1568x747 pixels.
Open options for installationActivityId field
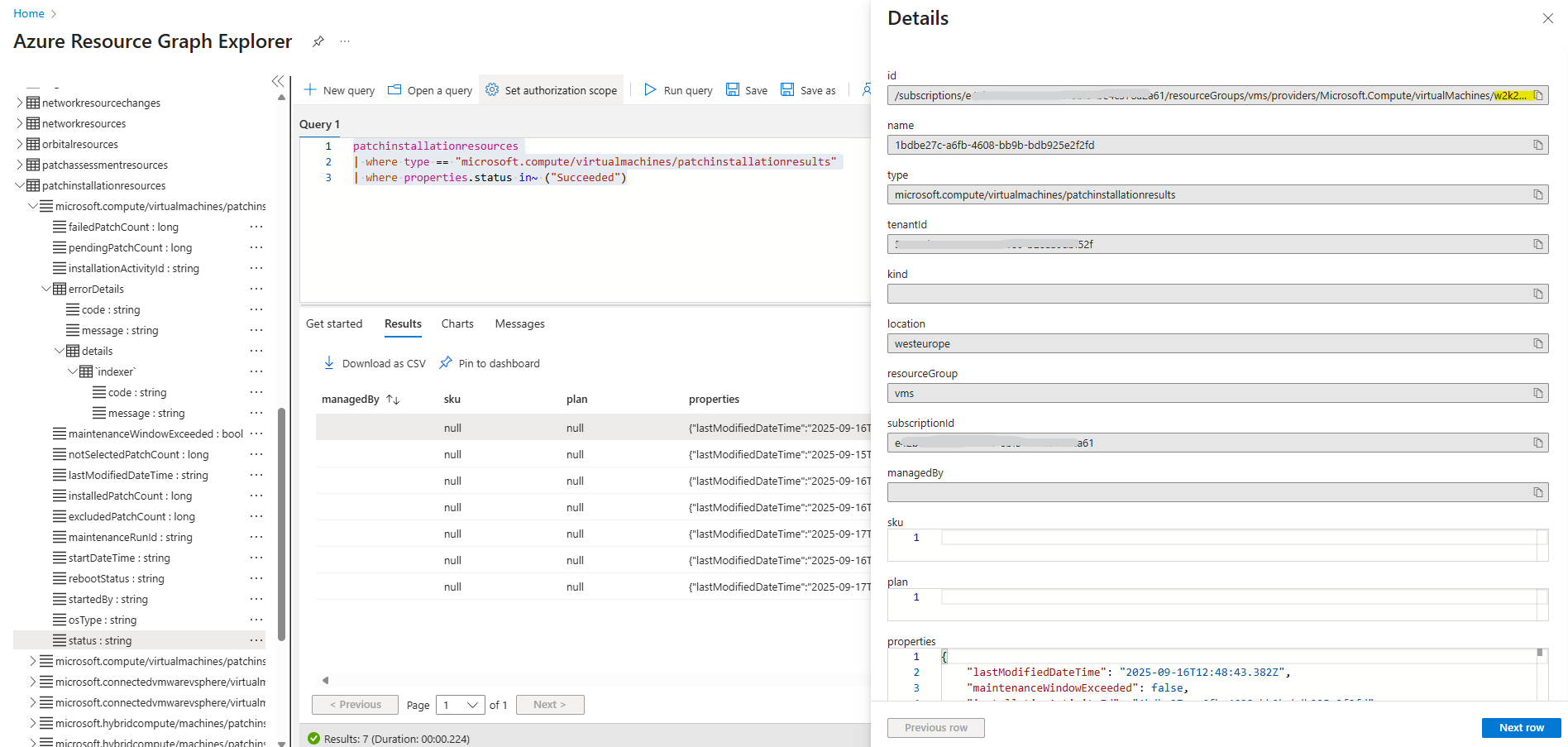[x=256, y=268]
